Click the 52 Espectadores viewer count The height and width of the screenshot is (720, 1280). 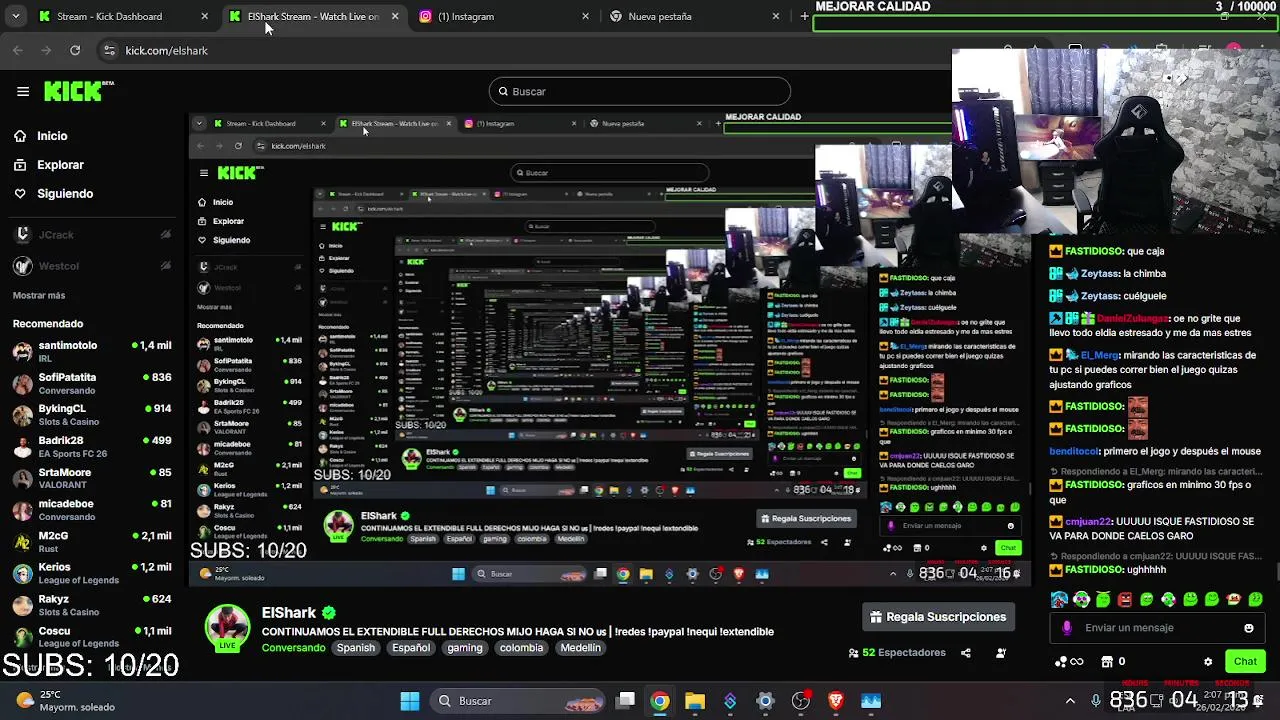[897, 653]
